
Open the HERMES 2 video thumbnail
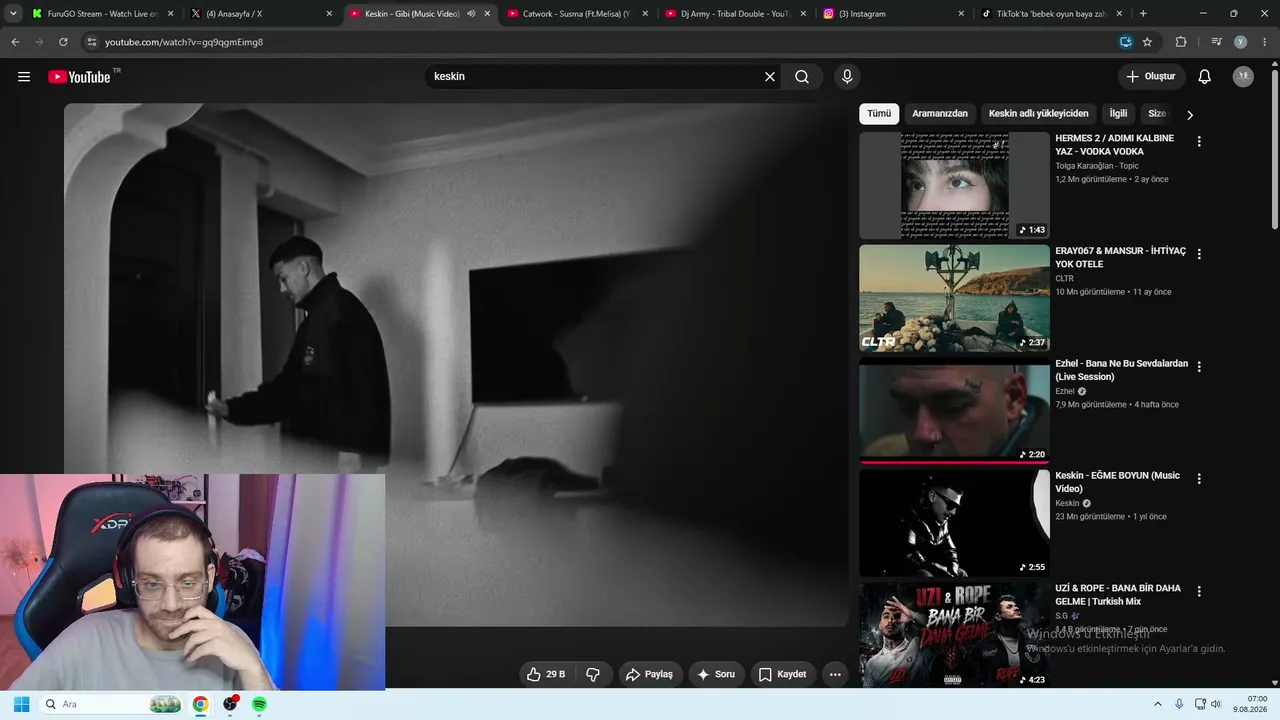click(x=954, y=186)
